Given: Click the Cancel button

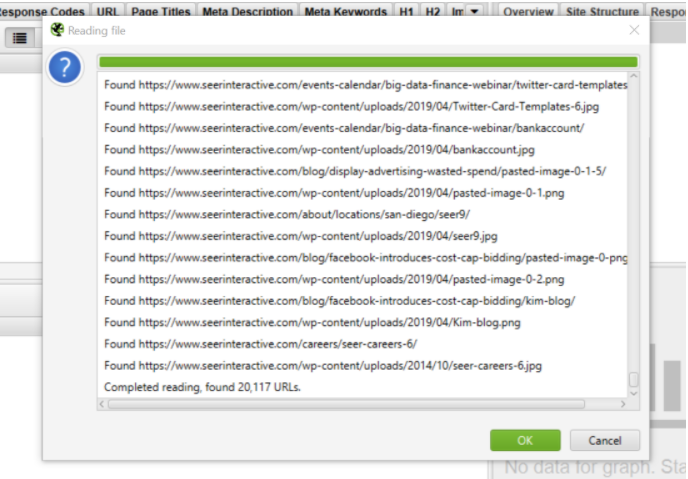Looking at the screenshot, I should (x=604, y=440).
